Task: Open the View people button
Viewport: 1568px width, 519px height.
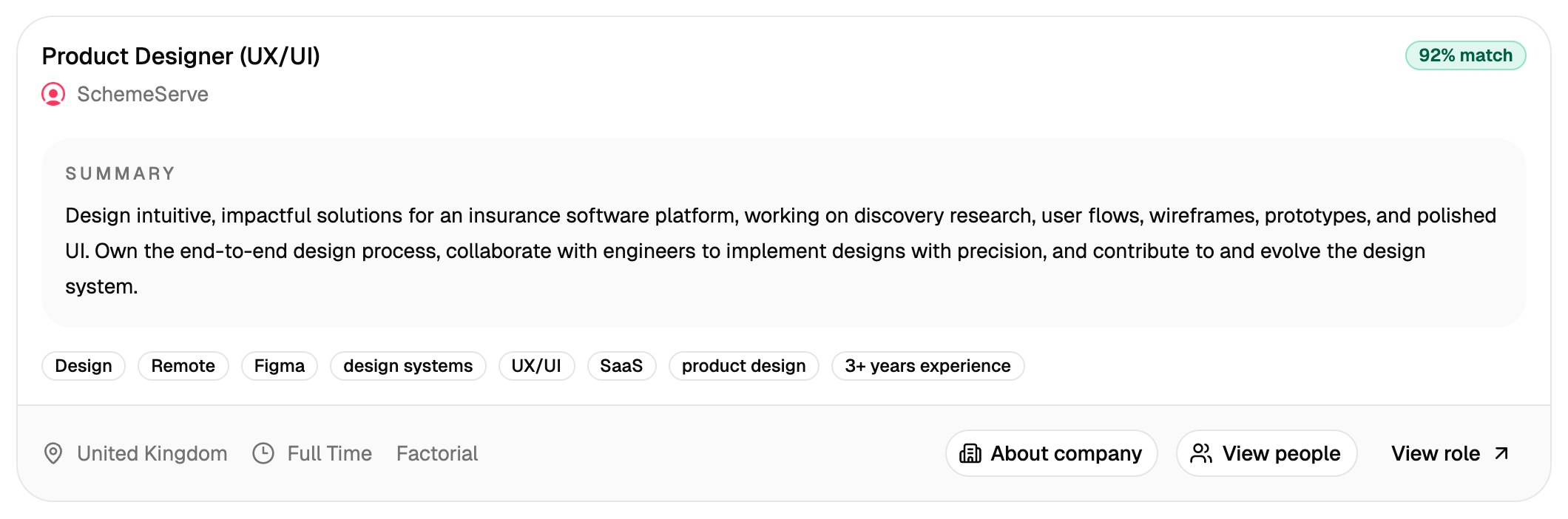Action: coord(1266,453)
